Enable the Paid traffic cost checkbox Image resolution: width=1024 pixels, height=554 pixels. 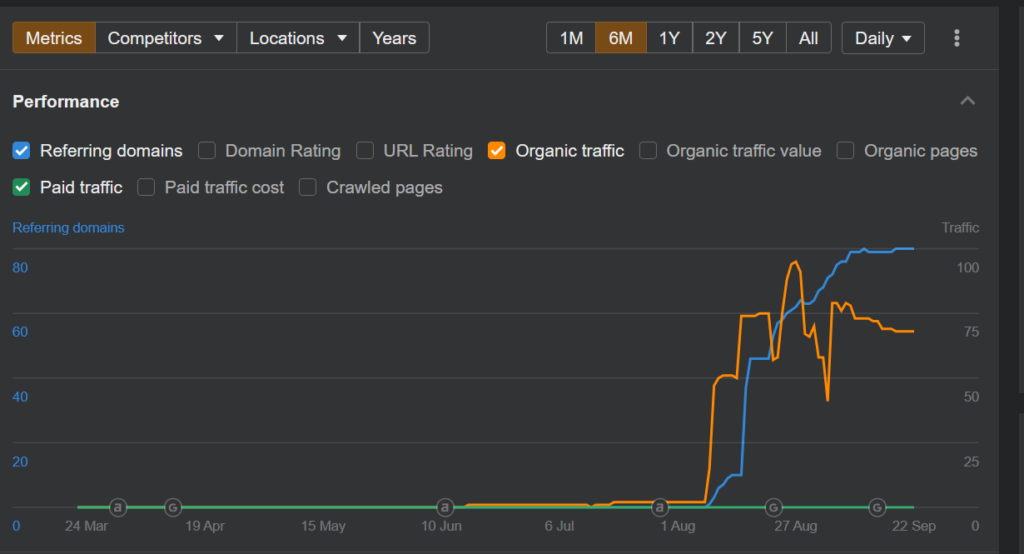coord(146,187)
